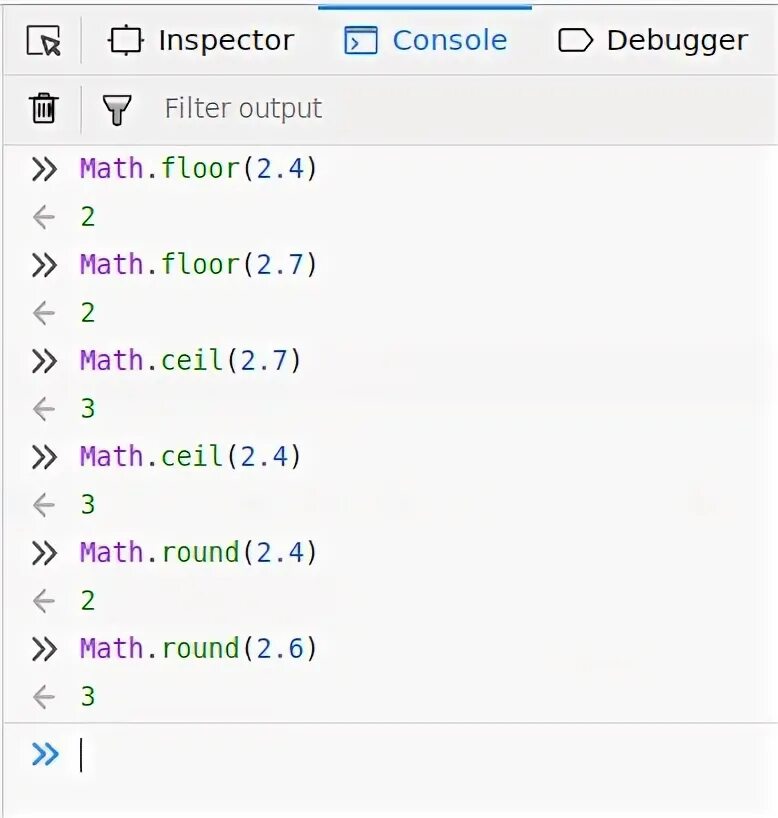The width and height of the screenshot is (778, 818).
Task: Click the Debugger tab icon
Action: point(576,41)
